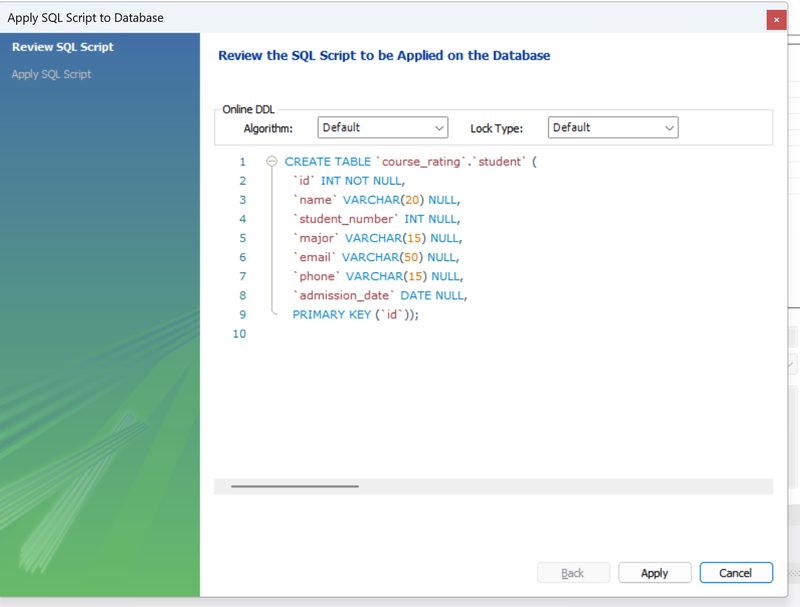Click the Algorithm label
The image size is (800, 607).
tap(268, 129)
